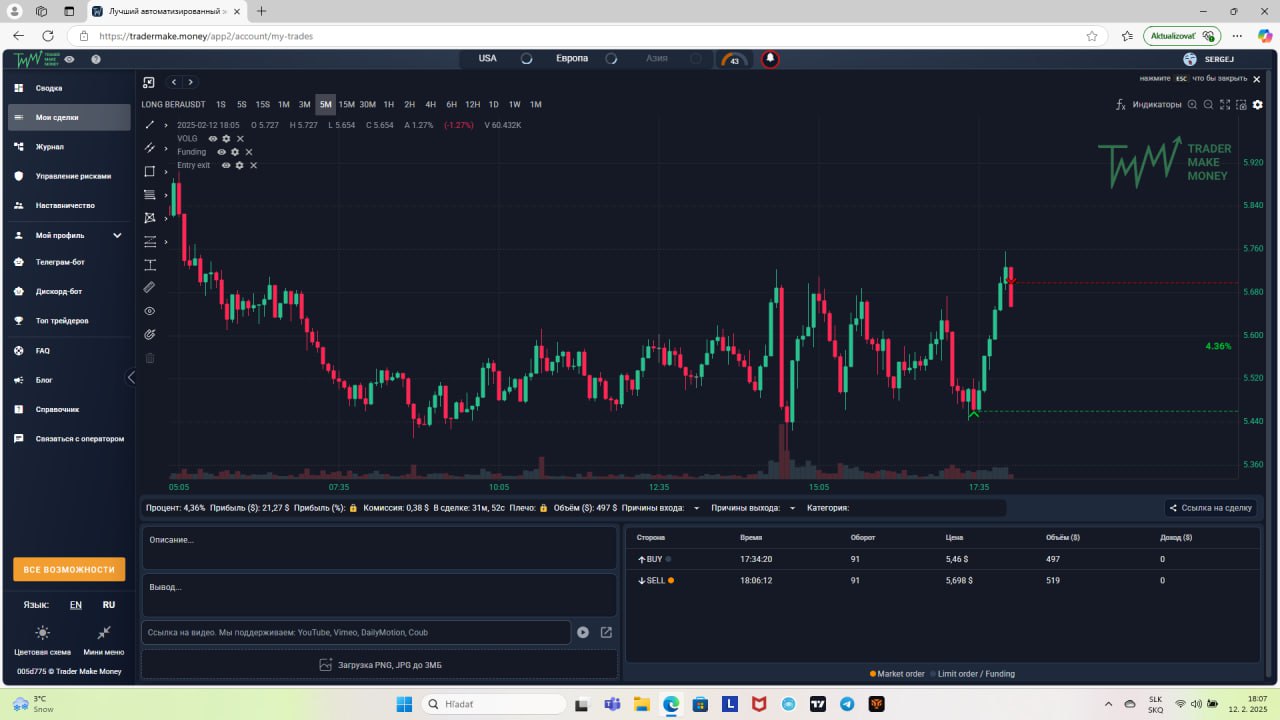The image size is (1280, 720).
Task: Select the trend line drawing tool
Action: click(150, 125)
